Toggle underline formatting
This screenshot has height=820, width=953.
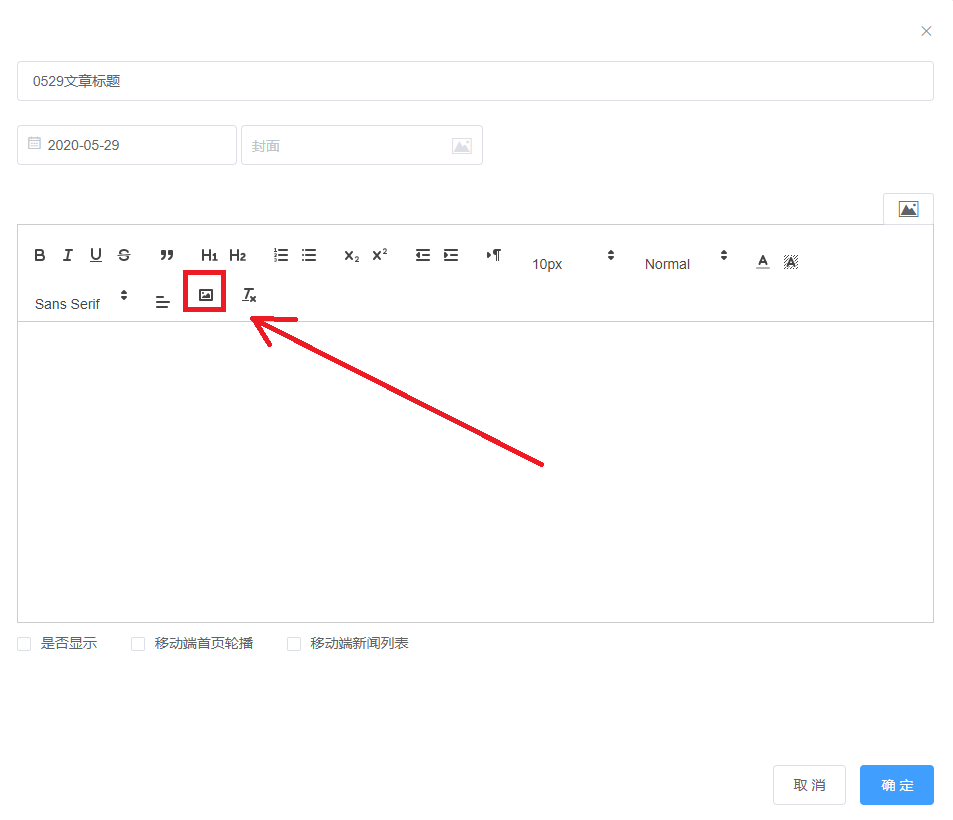click(95, 255)
